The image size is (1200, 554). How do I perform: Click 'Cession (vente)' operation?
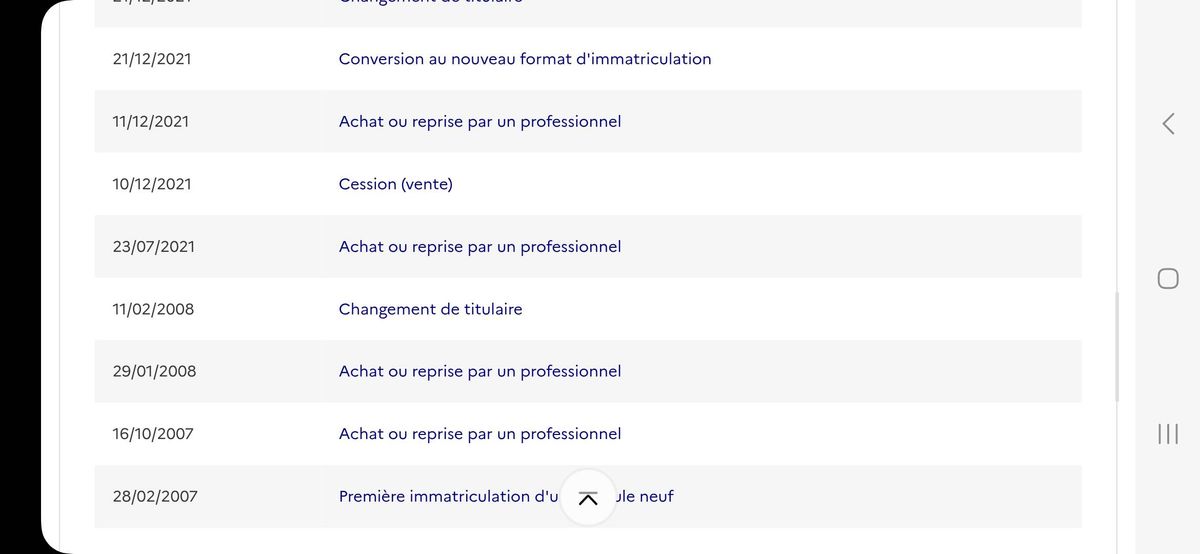396,185
